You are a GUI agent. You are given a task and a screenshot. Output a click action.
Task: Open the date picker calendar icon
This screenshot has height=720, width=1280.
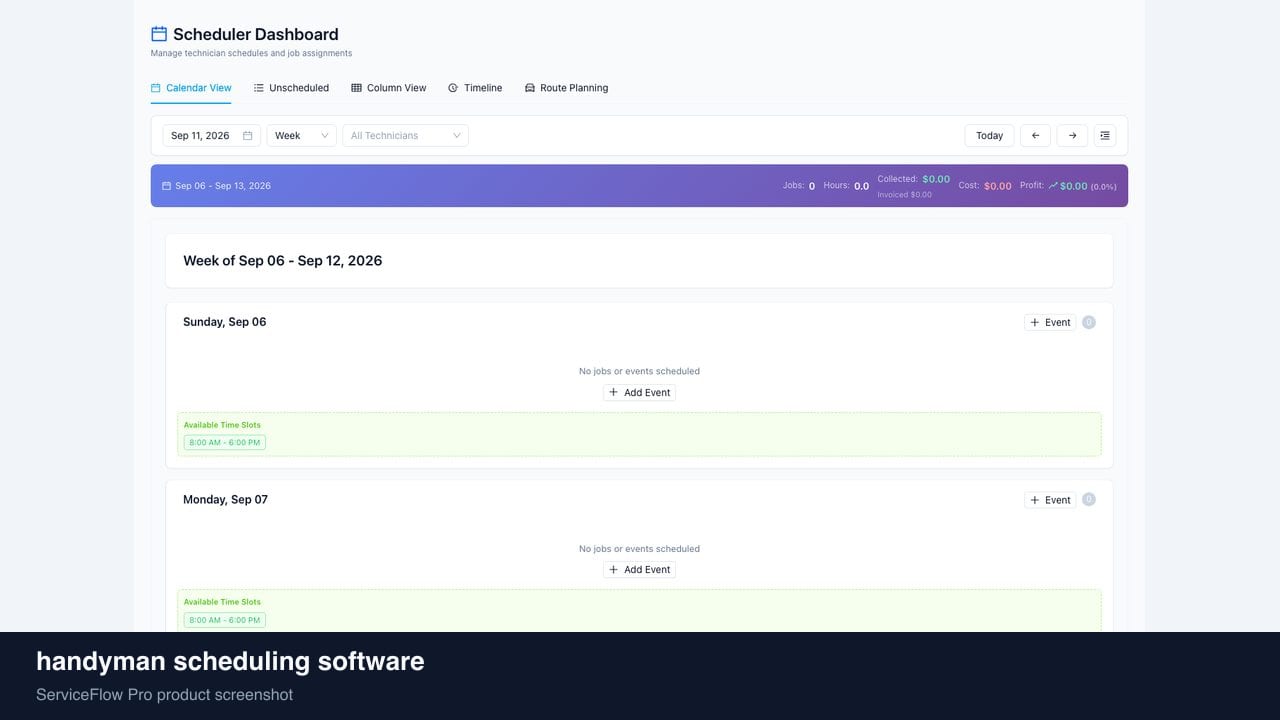pyautogui.click(x=248, y=136)
